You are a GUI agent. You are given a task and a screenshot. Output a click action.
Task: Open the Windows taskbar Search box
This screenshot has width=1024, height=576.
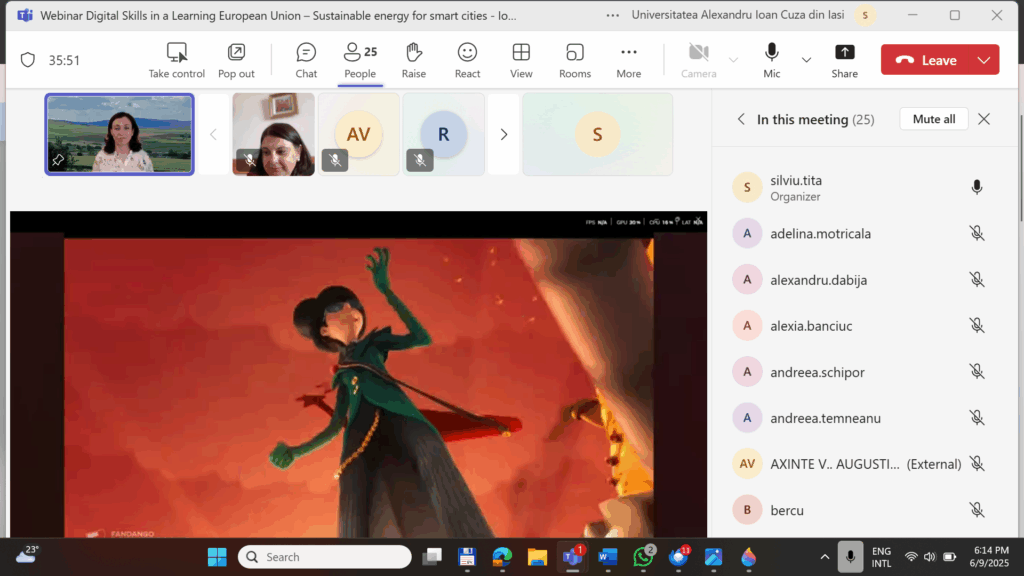point(325,557)
